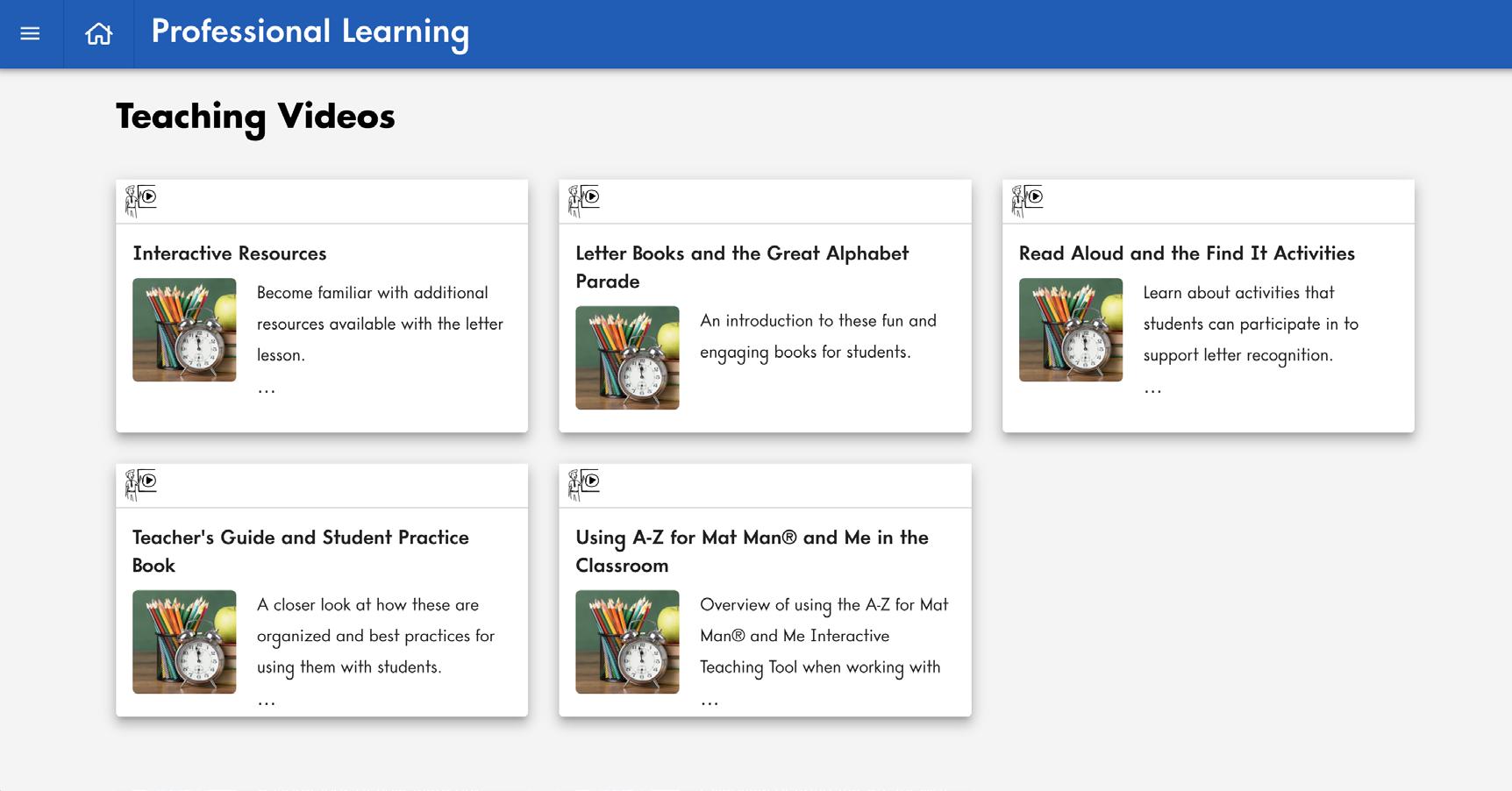Expand ellipsis under Teacher's Guide description
This screenshot has height=791, width=1512.
267,701
